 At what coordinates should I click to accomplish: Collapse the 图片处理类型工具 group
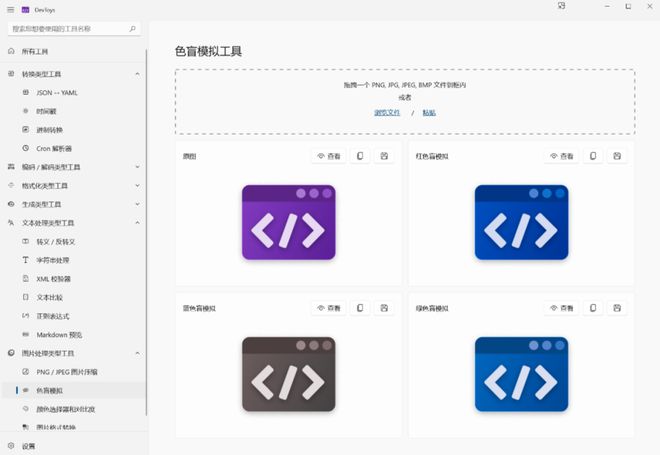(137, 353)
